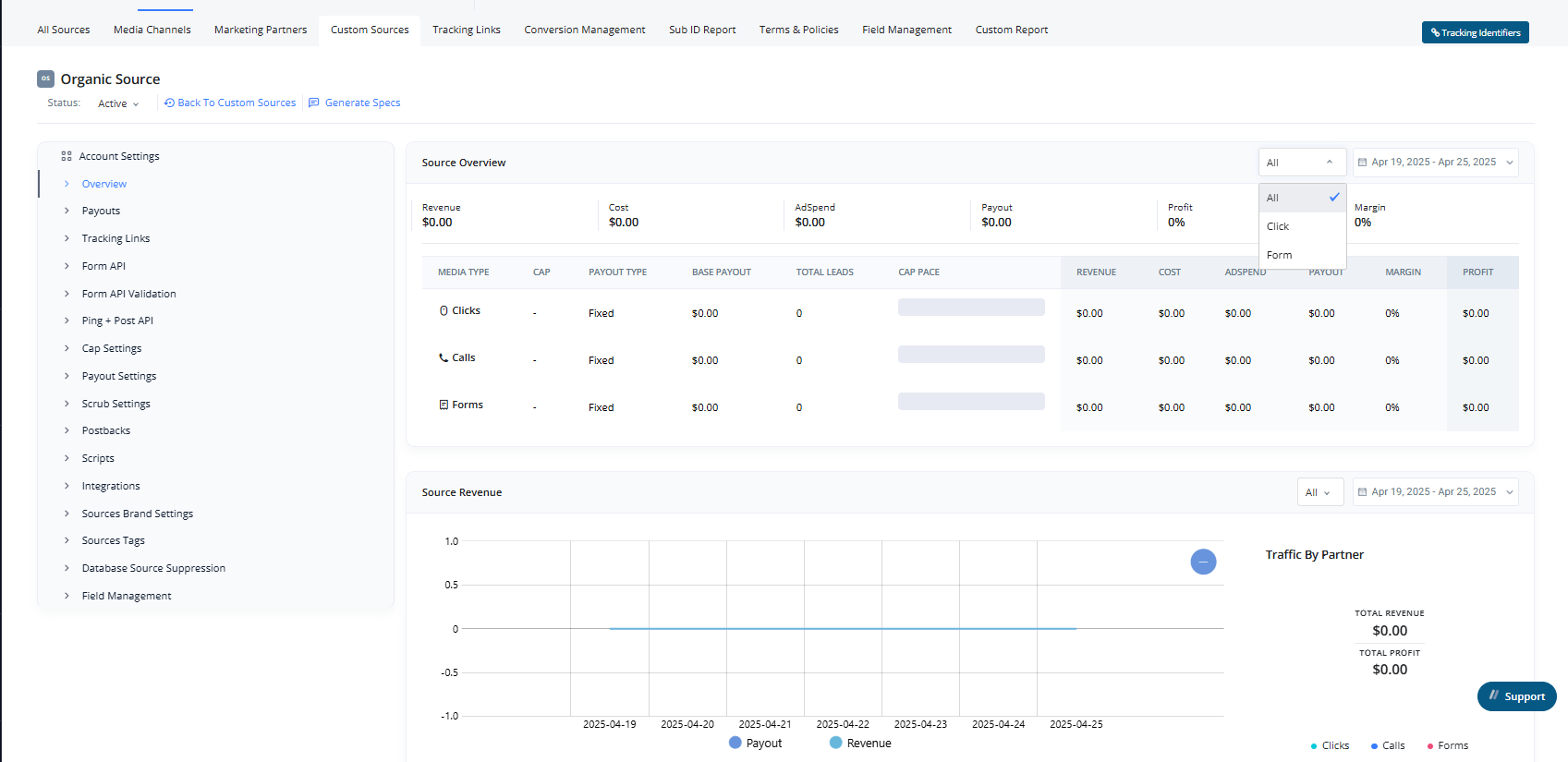1568x762 pixels.
Task: Open the Support chat widget
Action: (x=1516, y=696)
